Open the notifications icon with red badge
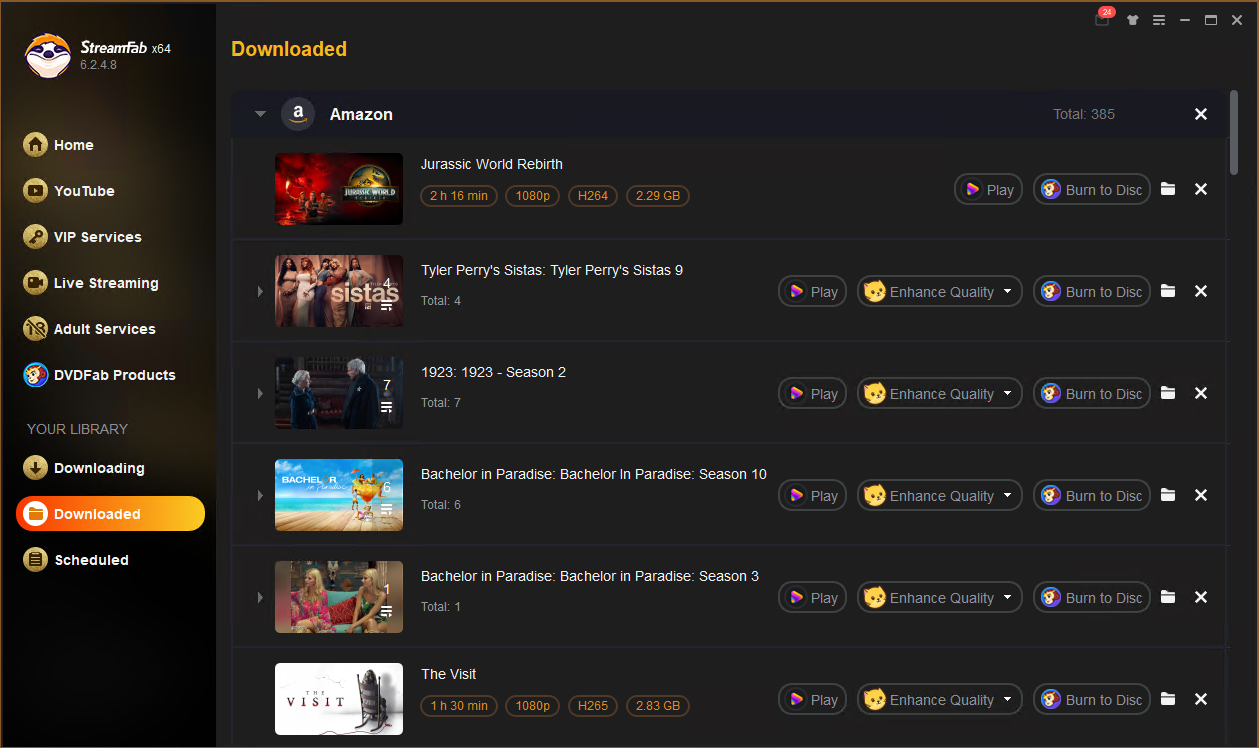 coord(1103,19)
